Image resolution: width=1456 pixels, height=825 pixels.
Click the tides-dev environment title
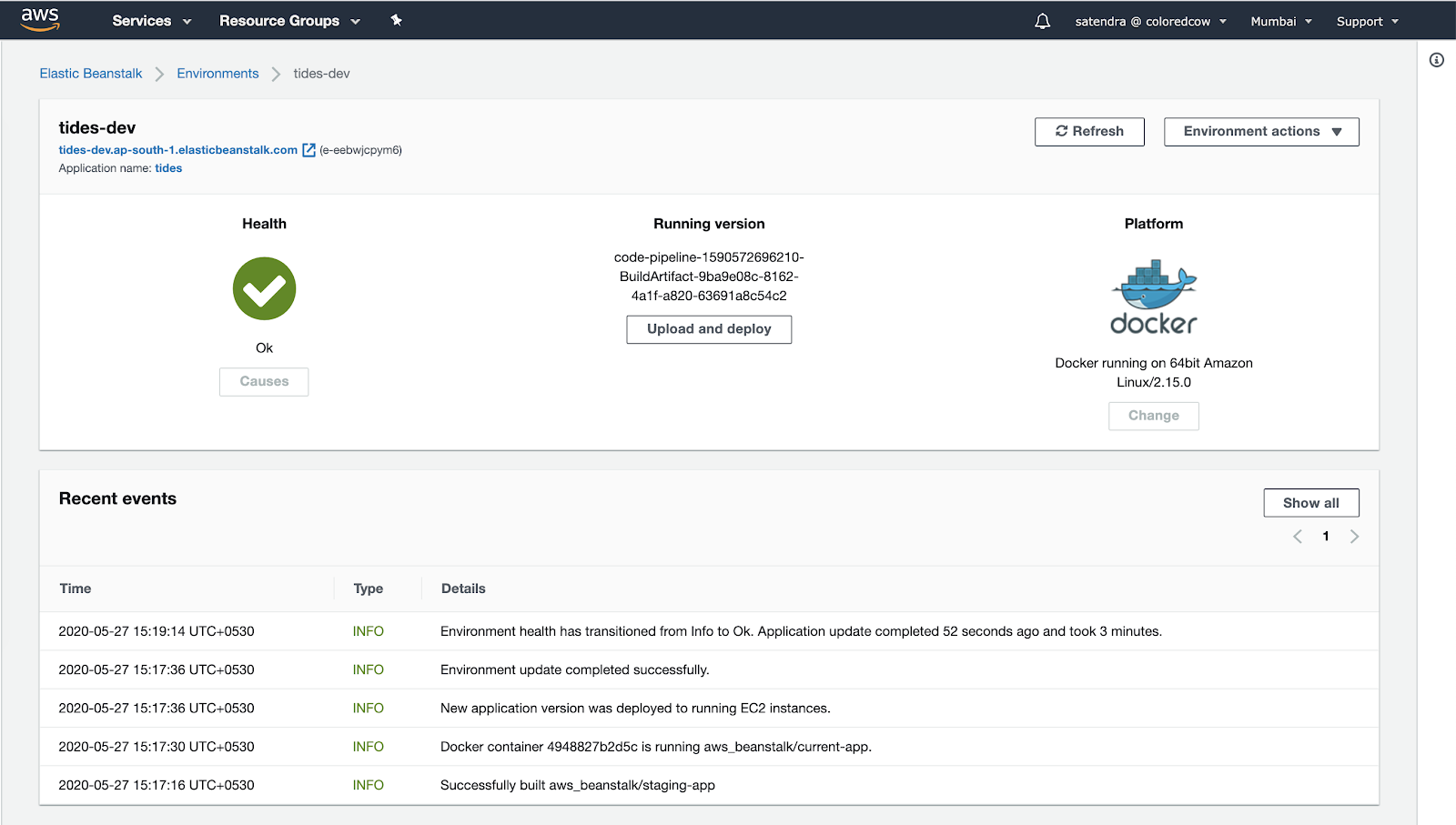coord(97,127)
